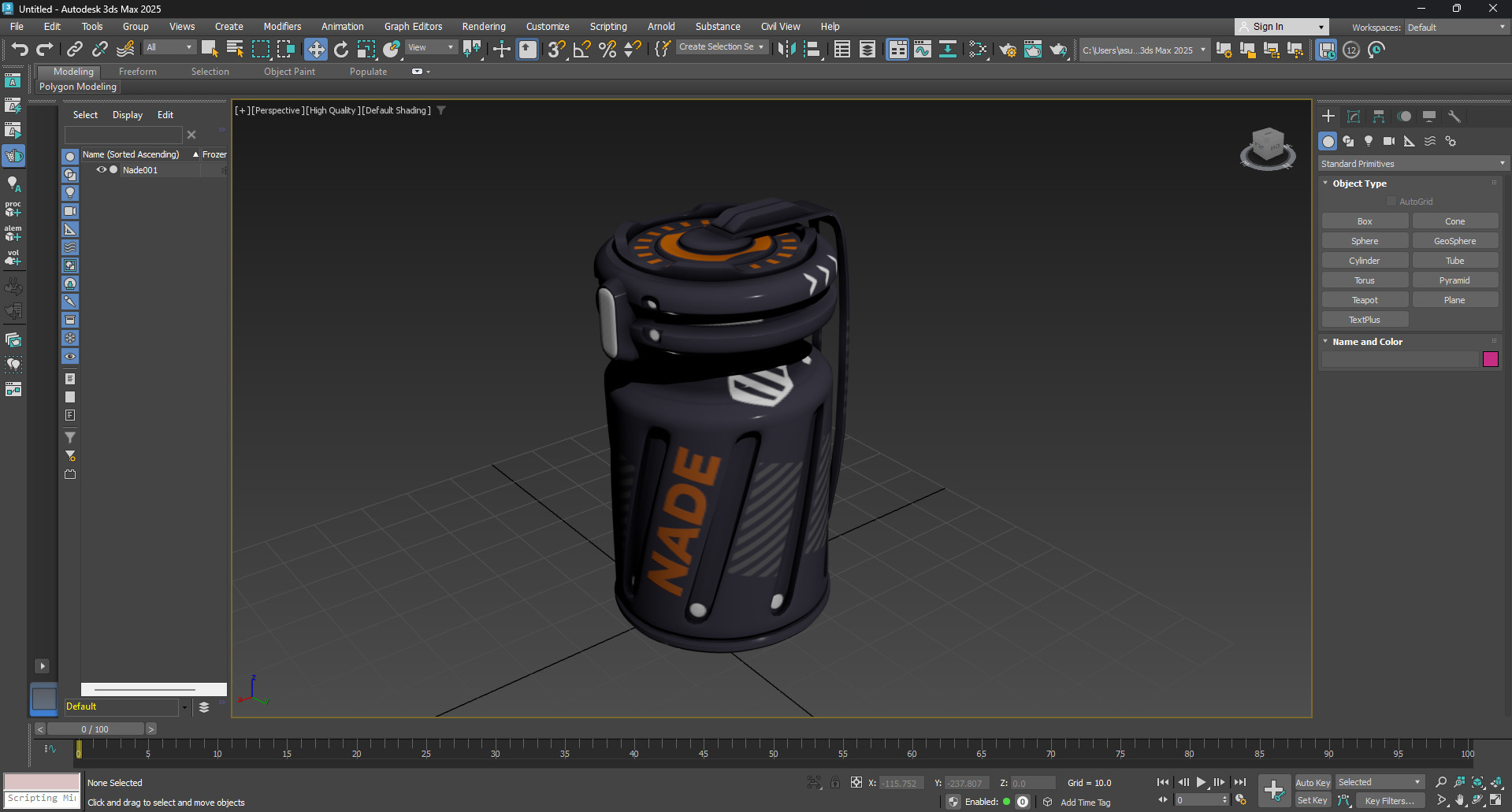Create a Box primitive

(x=1365, y=221)
